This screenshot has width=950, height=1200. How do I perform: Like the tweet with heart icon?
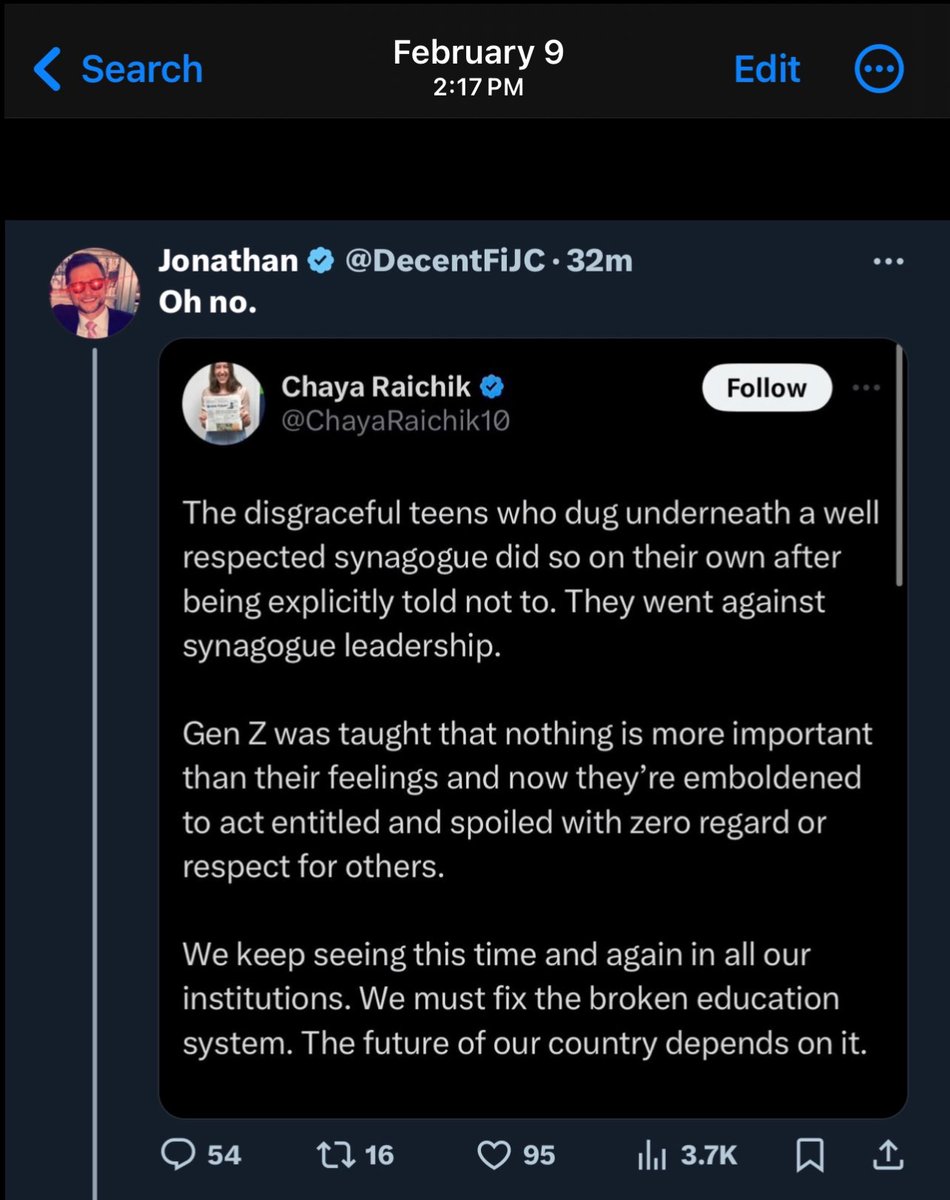[493, 1155]
